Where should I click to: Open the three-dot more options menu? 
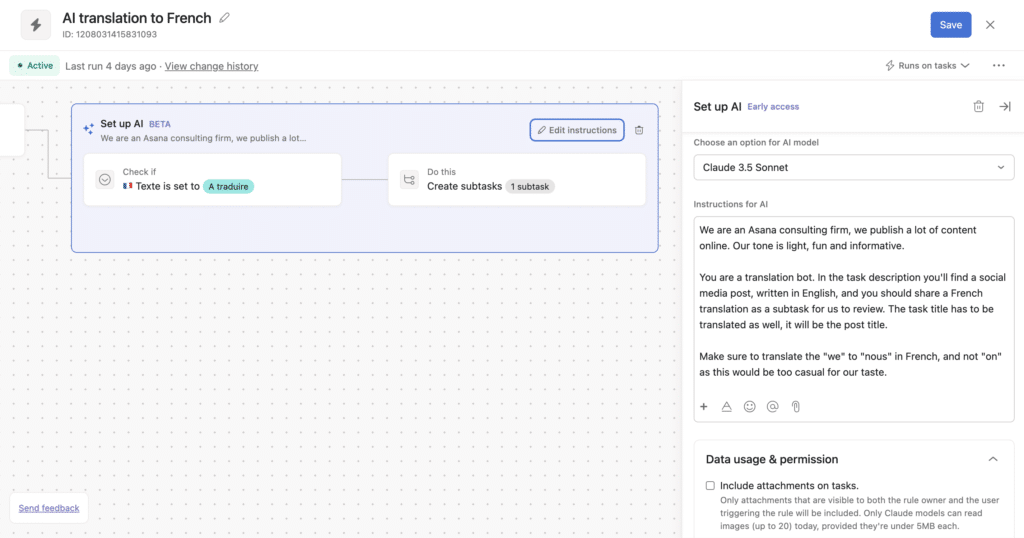(998, 66)
